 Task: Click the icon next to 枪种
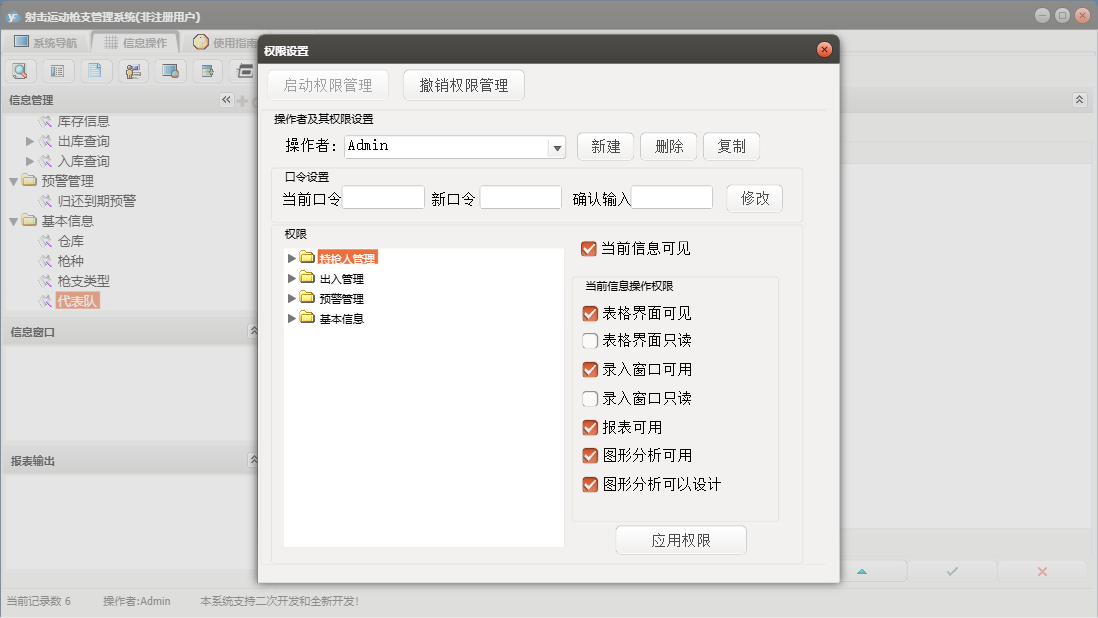(x=46, y=261)
